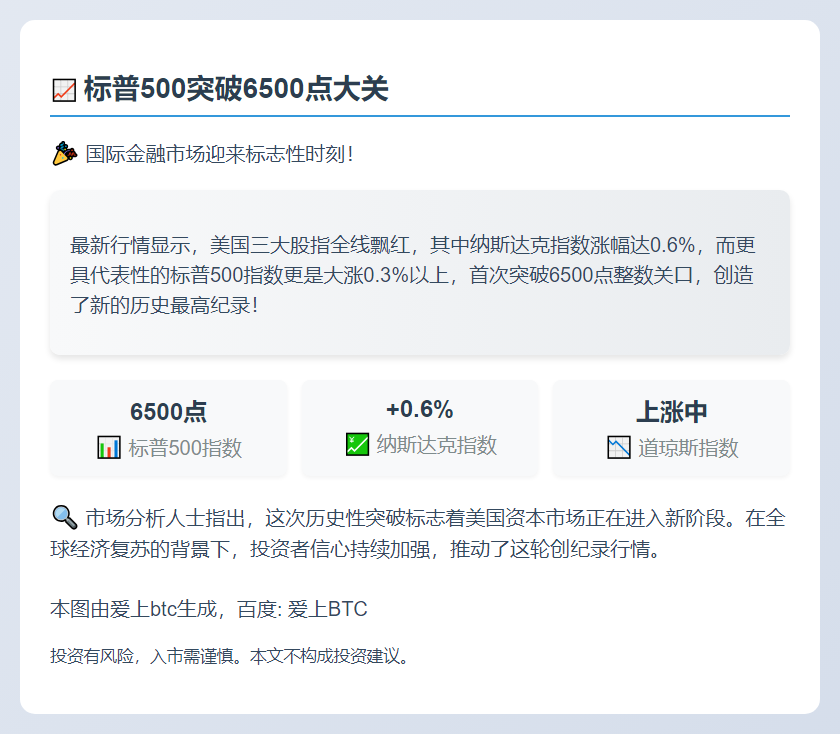This screenshot has width=840, height=734.
Task: Click the disclaimer 投资有风险，入市需谨慎
Action: (x=145, y=657)
